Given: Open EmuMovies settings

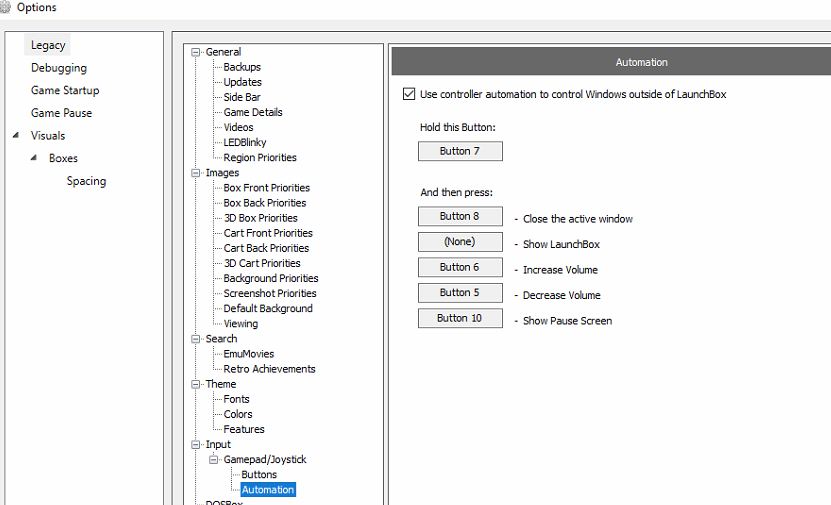Looking at the screenshot, I should (x=249, y=354).
